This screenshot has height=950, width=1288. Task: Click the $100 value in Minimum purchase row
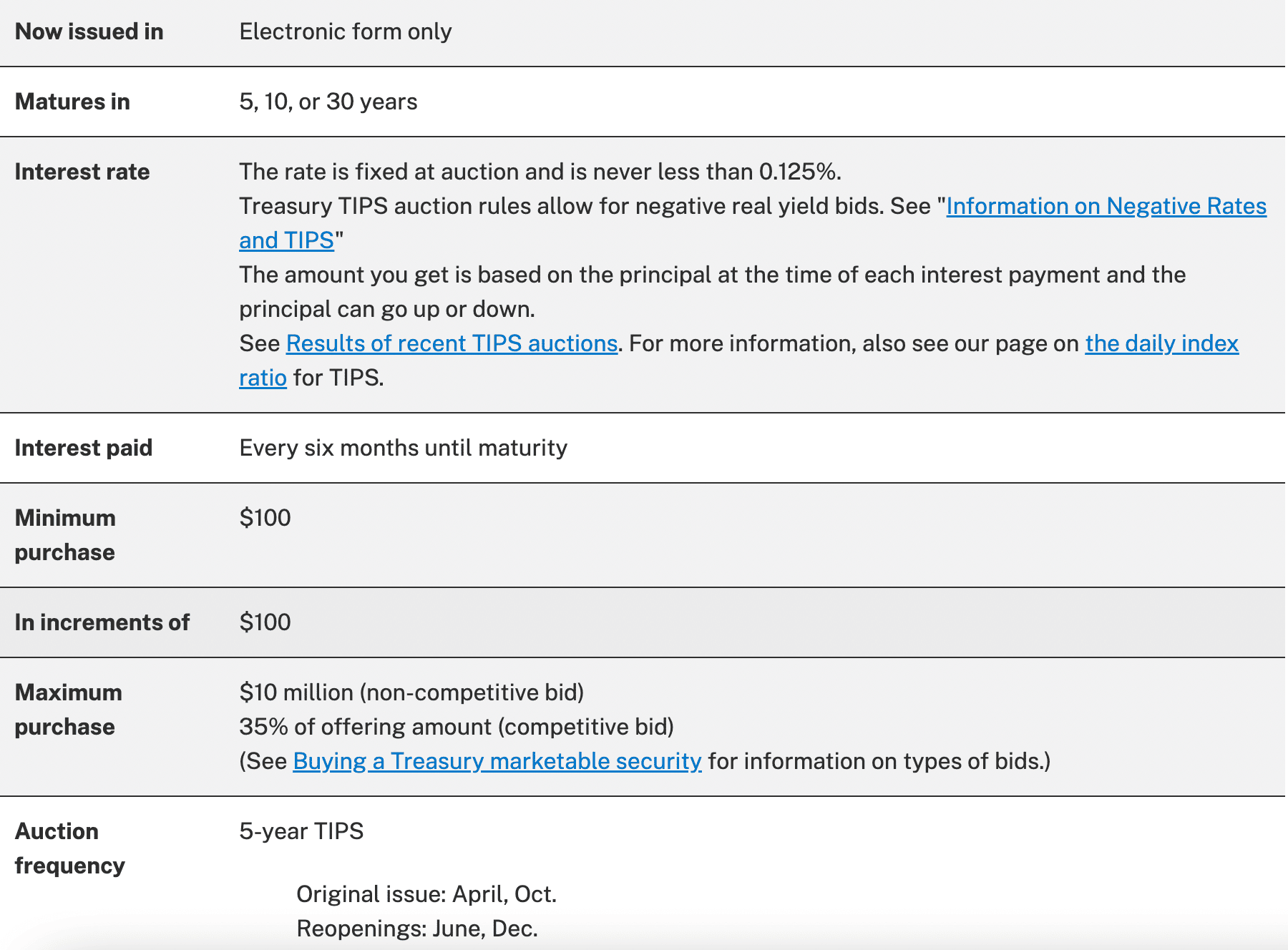pyautogui.click(x=265, y=518)
